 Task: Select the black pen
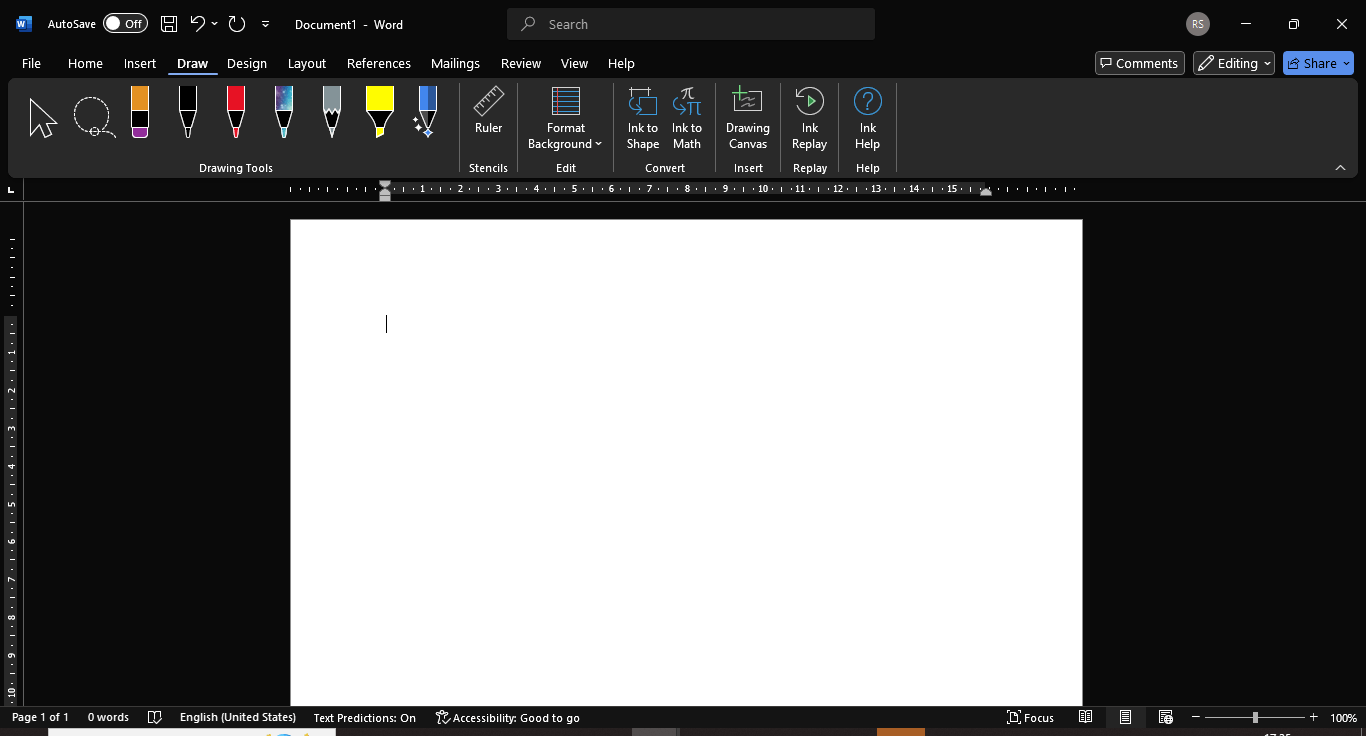188,112
